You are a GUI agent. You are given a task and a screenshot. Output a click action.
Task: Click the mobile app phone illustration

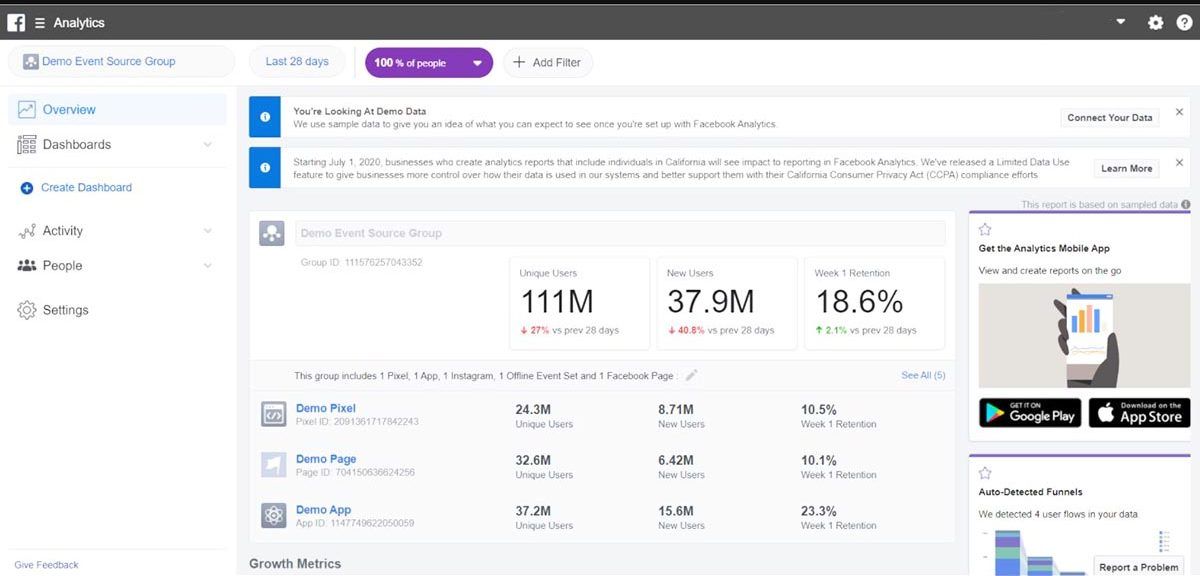click(1084, 335)
